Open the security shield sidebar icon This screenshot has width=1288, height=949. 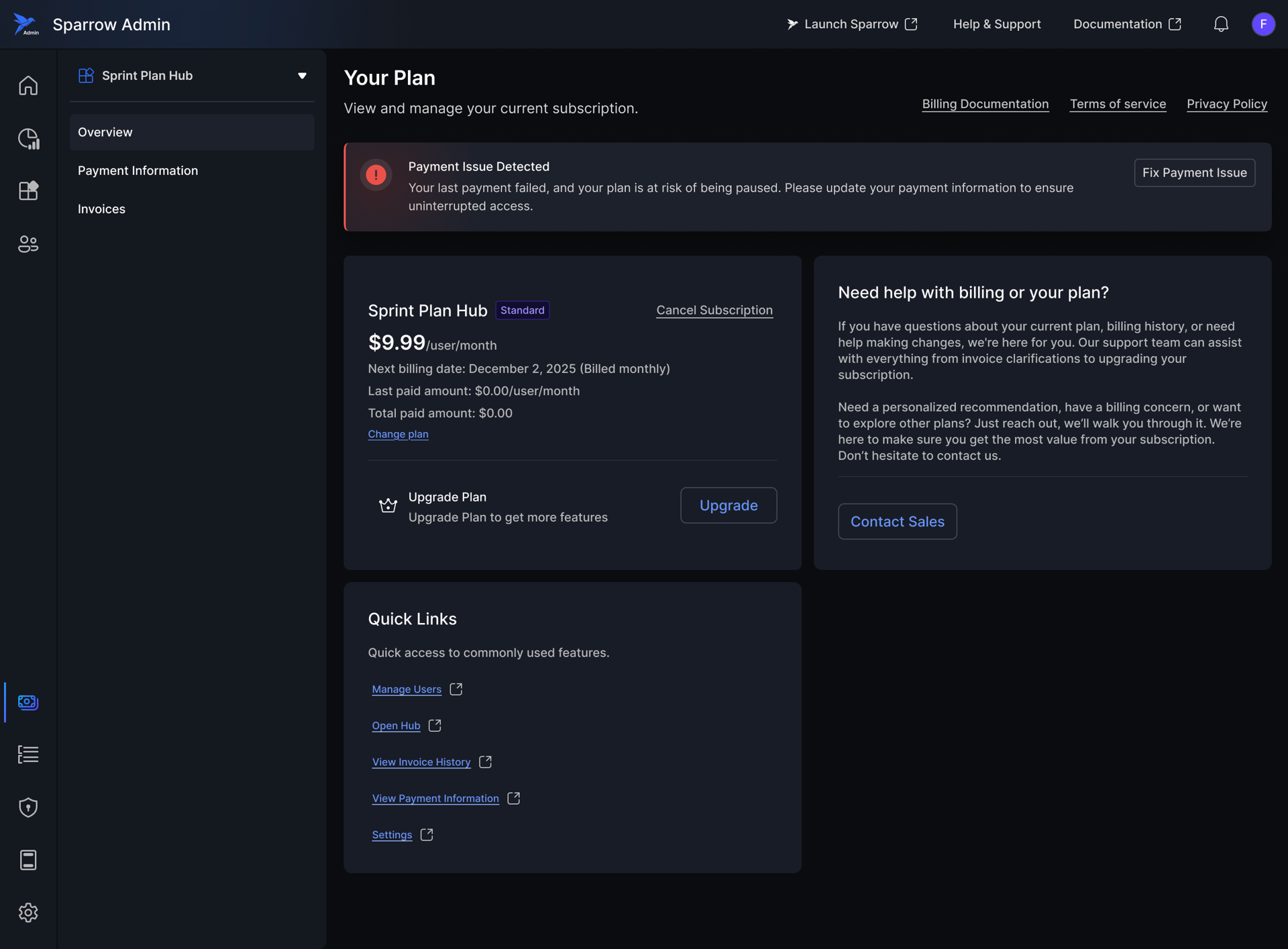(28, 807)
